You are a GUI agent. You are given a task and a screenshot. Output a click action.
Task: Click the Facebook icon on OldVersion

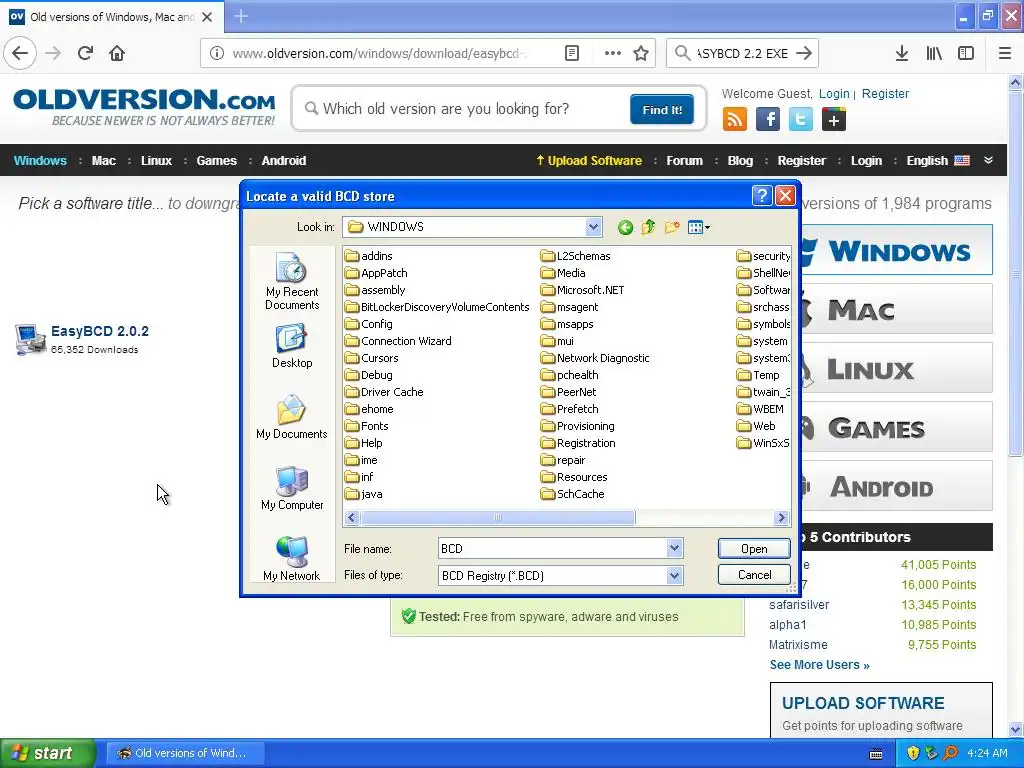[x=768, y=120]
